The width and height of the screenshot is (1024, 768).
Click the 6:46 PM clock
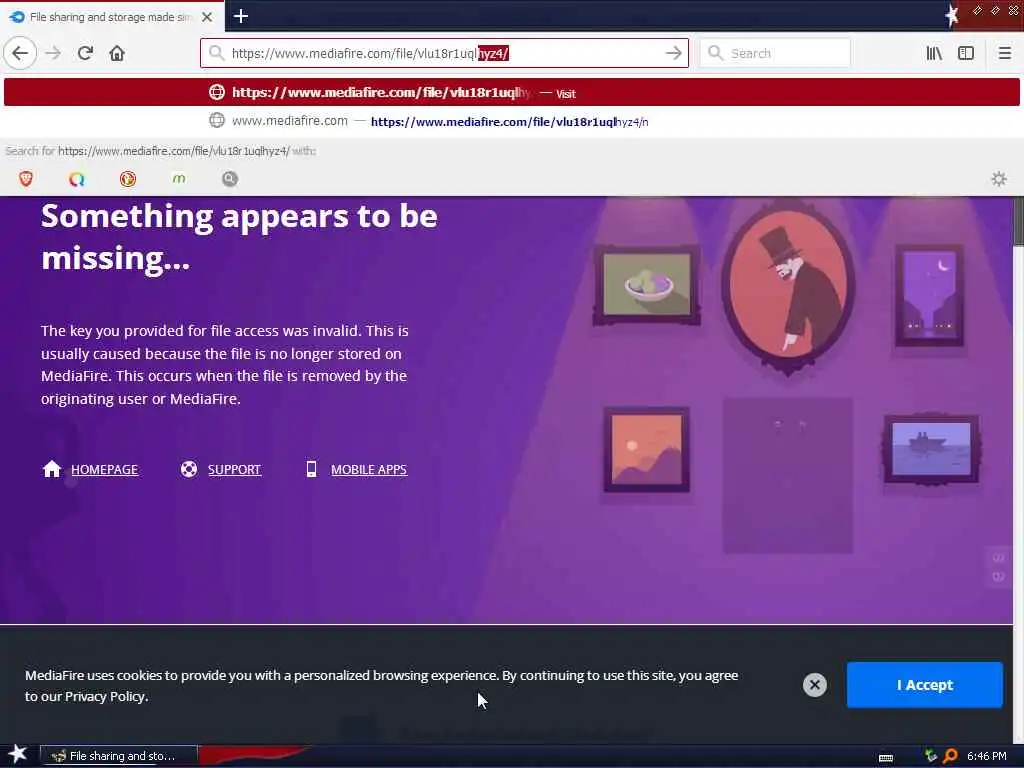pos(987,756)
